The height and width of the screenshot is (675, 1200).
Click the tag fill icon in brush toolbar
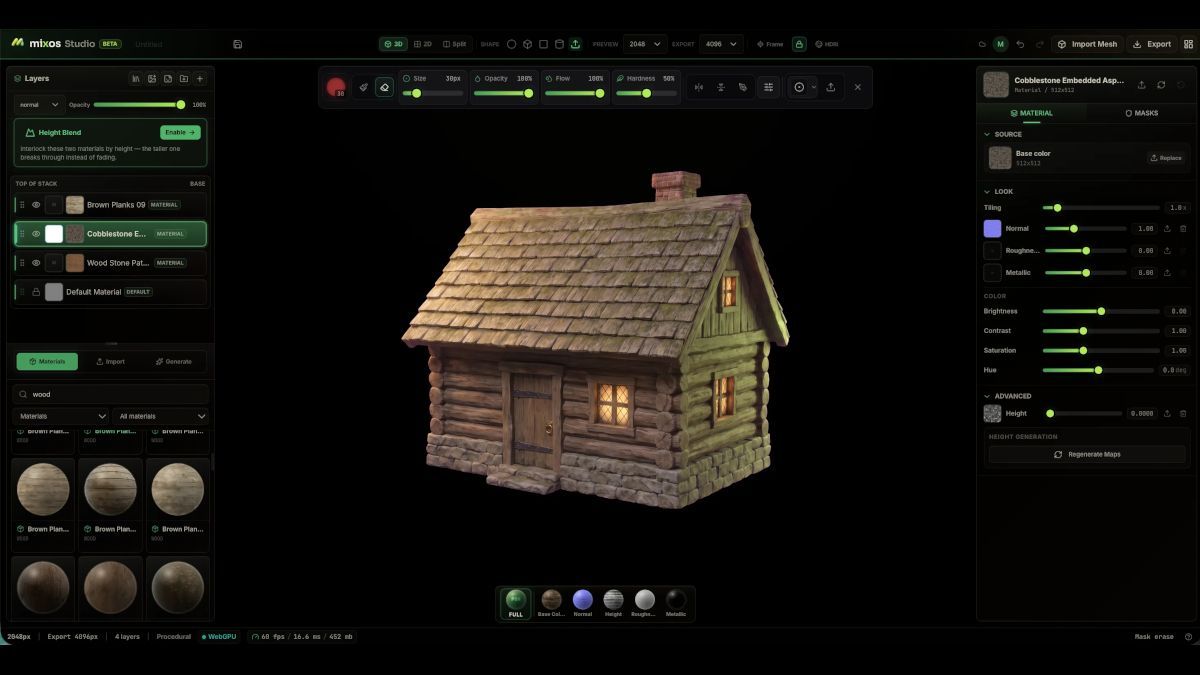(742, 87)
